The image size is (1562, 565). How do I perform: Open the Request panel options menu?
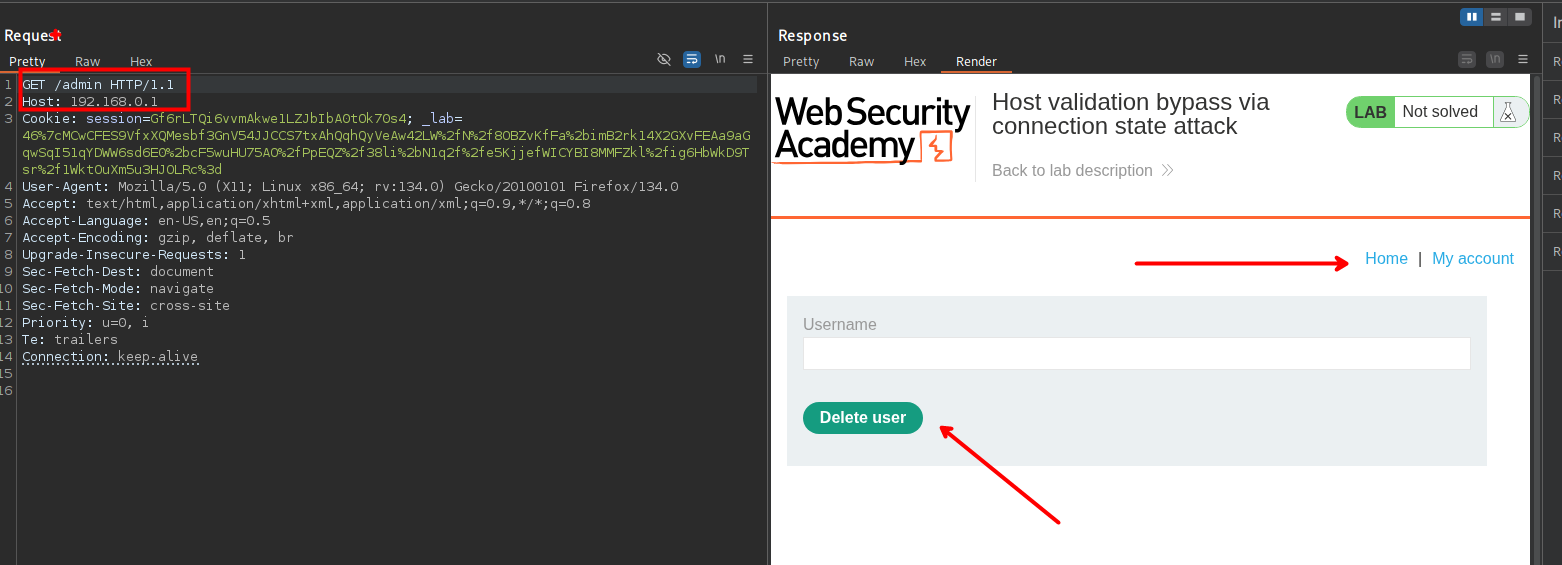coord(748,60)
